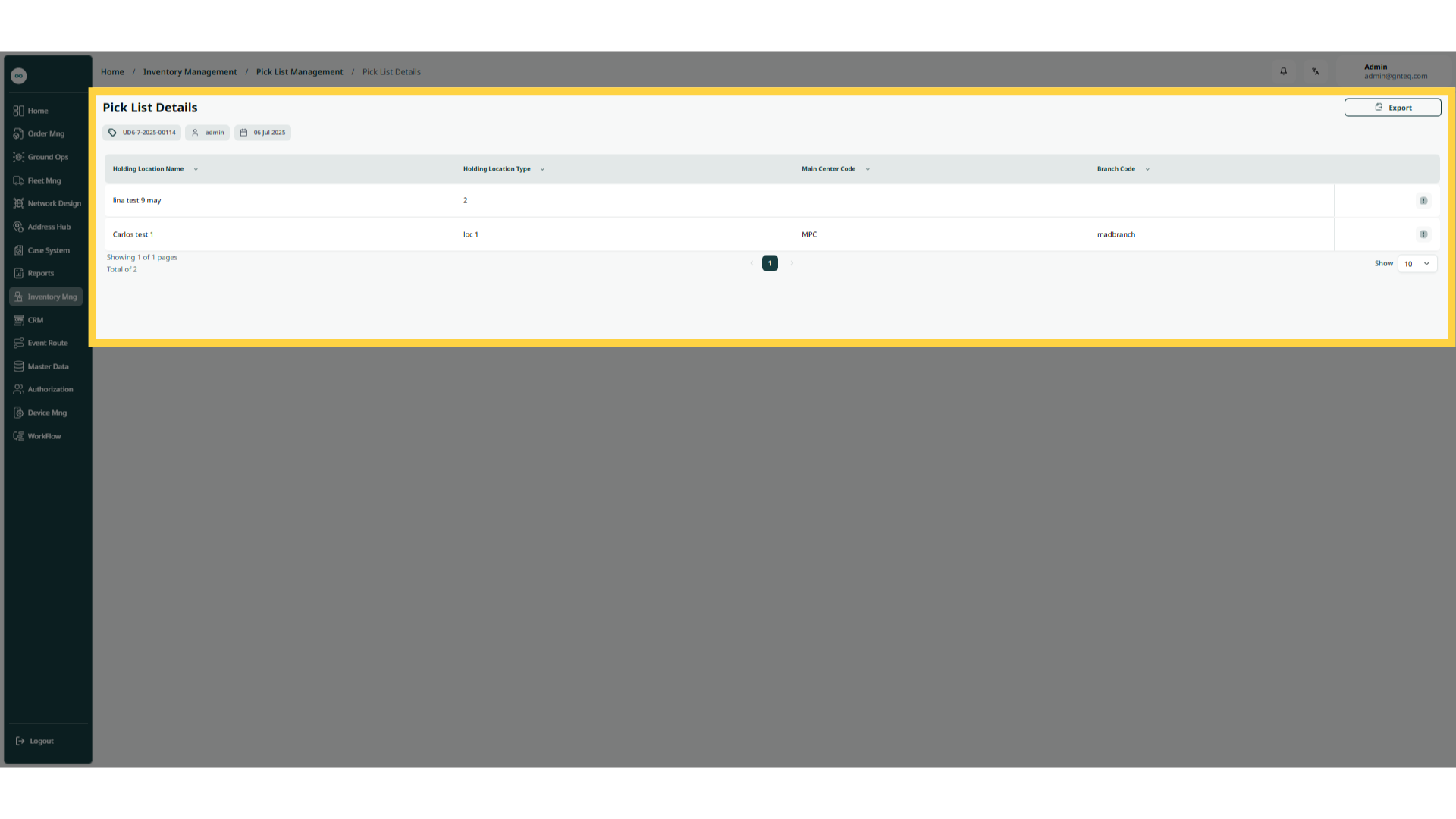Open the Show 10 rows dropdown
This screenshot has height=819, width=1456.
tap(1417, 264)
